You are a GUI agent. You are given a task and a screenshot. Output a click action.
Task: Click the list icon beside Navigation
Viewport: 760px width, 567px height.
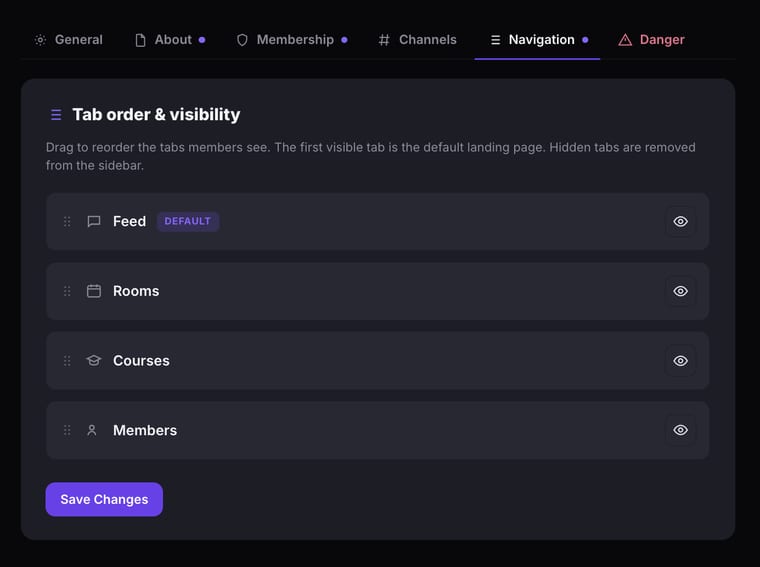[495, 40]
